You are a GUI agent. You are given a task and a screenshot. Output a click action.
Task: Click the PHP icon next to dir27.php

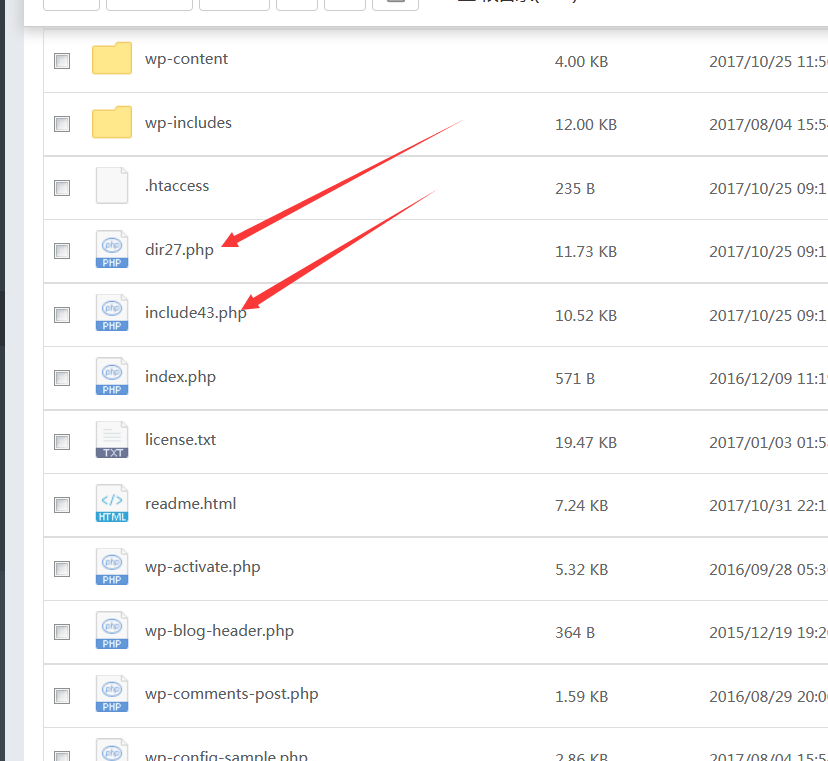pos(111,249)
